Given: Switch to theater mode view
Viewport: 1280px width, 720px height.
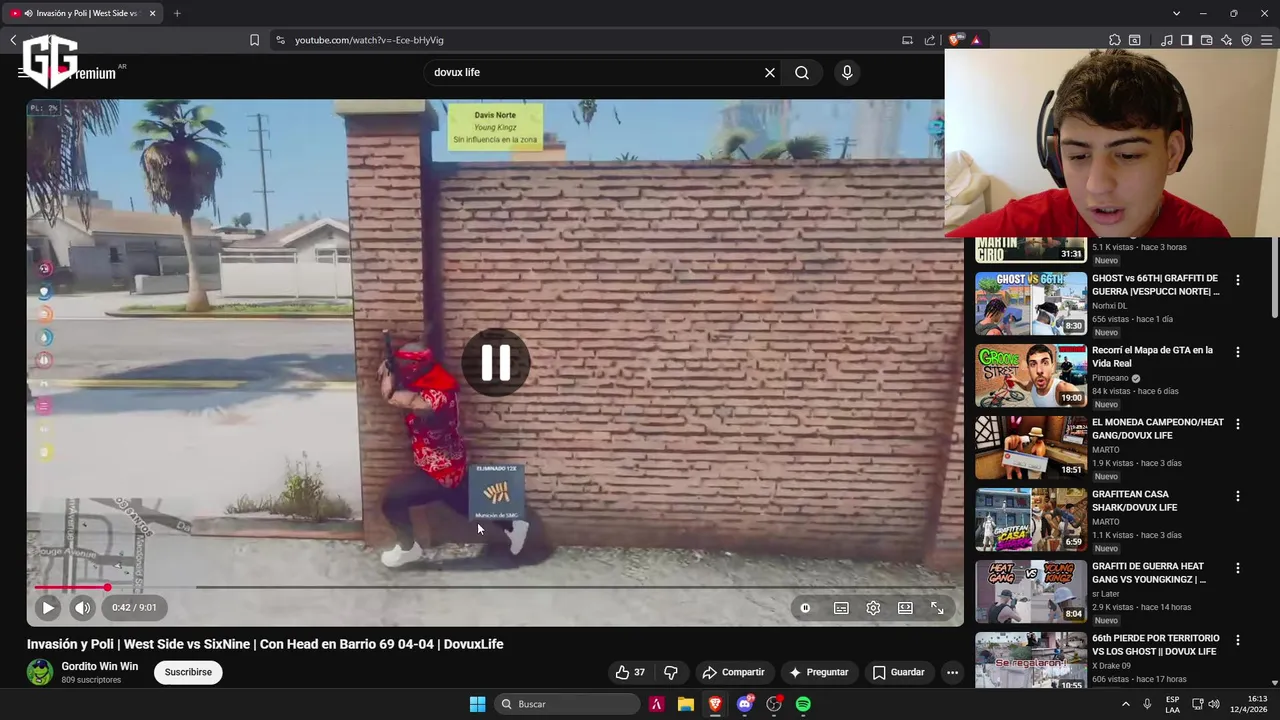Looking at the screenshot, I should pos(905,607).
